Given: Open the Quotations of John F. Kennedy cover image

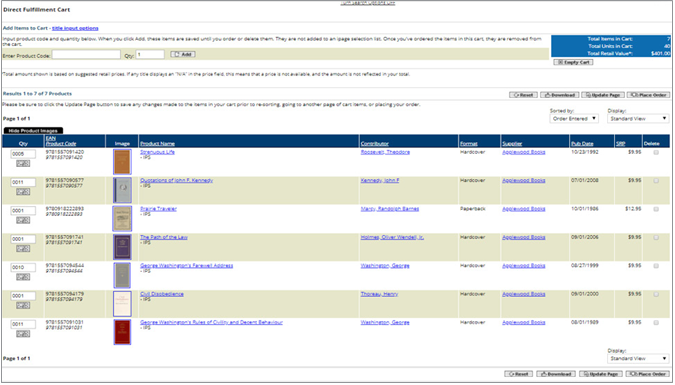Looking at the screenshot, I should (x=122, y=190).
